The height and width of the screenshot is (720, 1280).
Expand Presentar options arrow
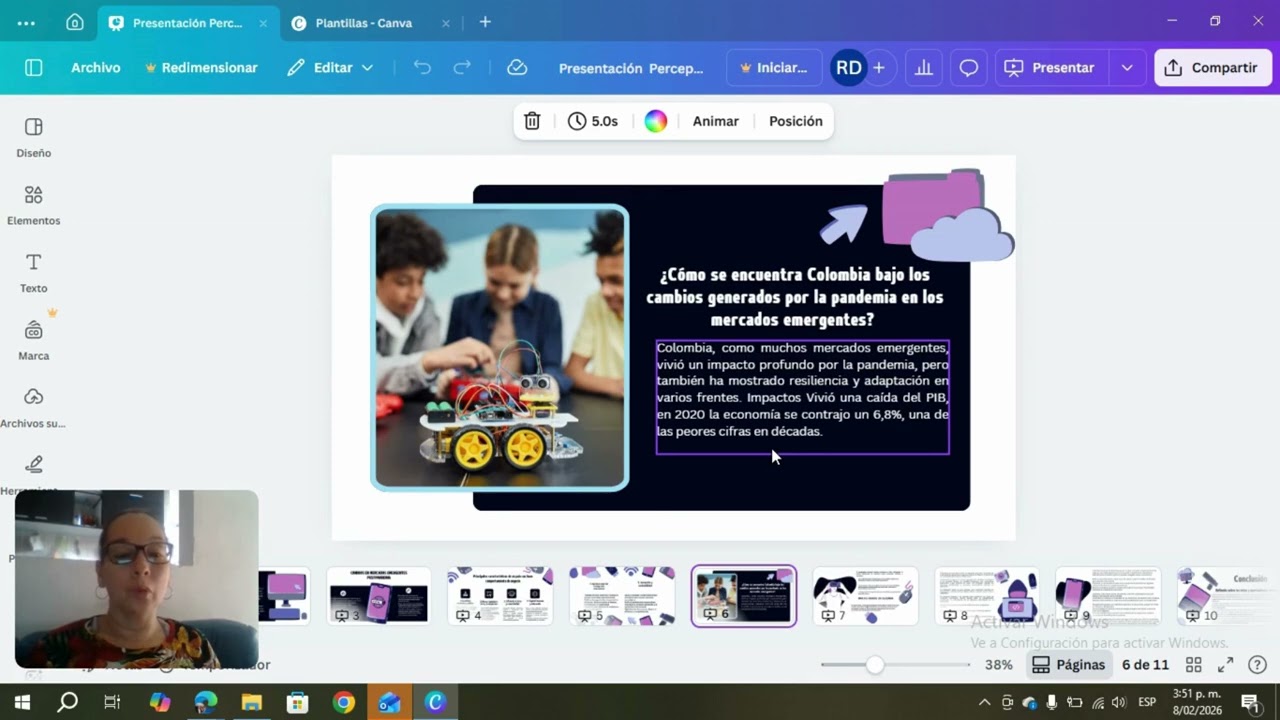1127,68
